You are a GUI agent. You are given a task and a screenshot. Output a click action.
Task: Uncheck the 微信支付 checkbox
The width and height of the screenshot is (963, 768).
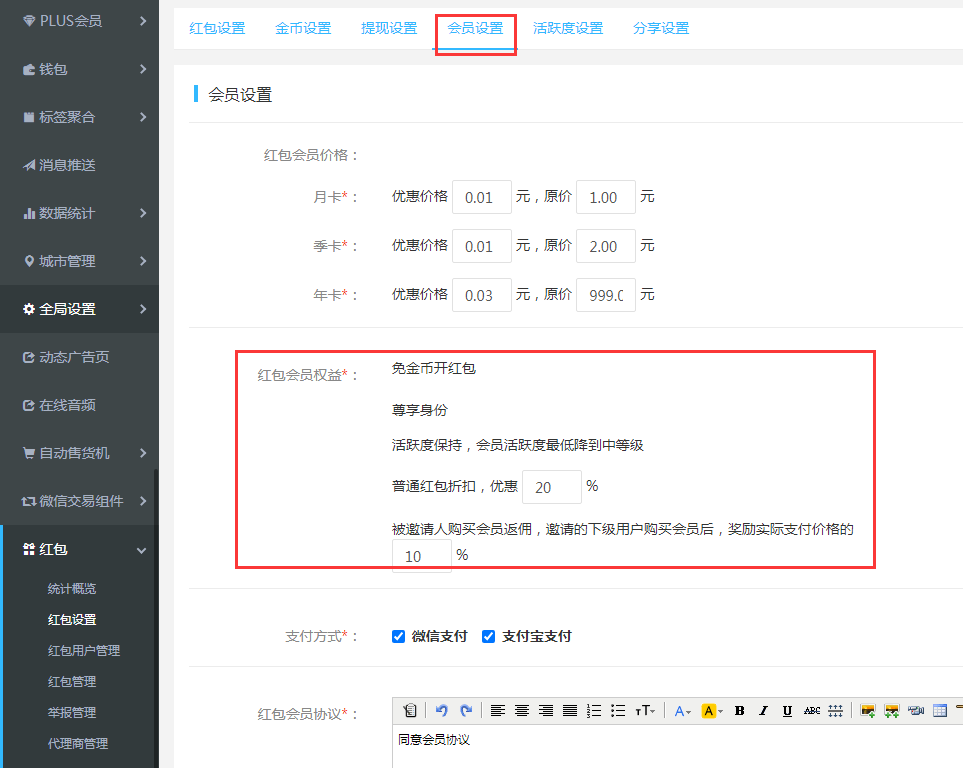[x=399, y=636]
